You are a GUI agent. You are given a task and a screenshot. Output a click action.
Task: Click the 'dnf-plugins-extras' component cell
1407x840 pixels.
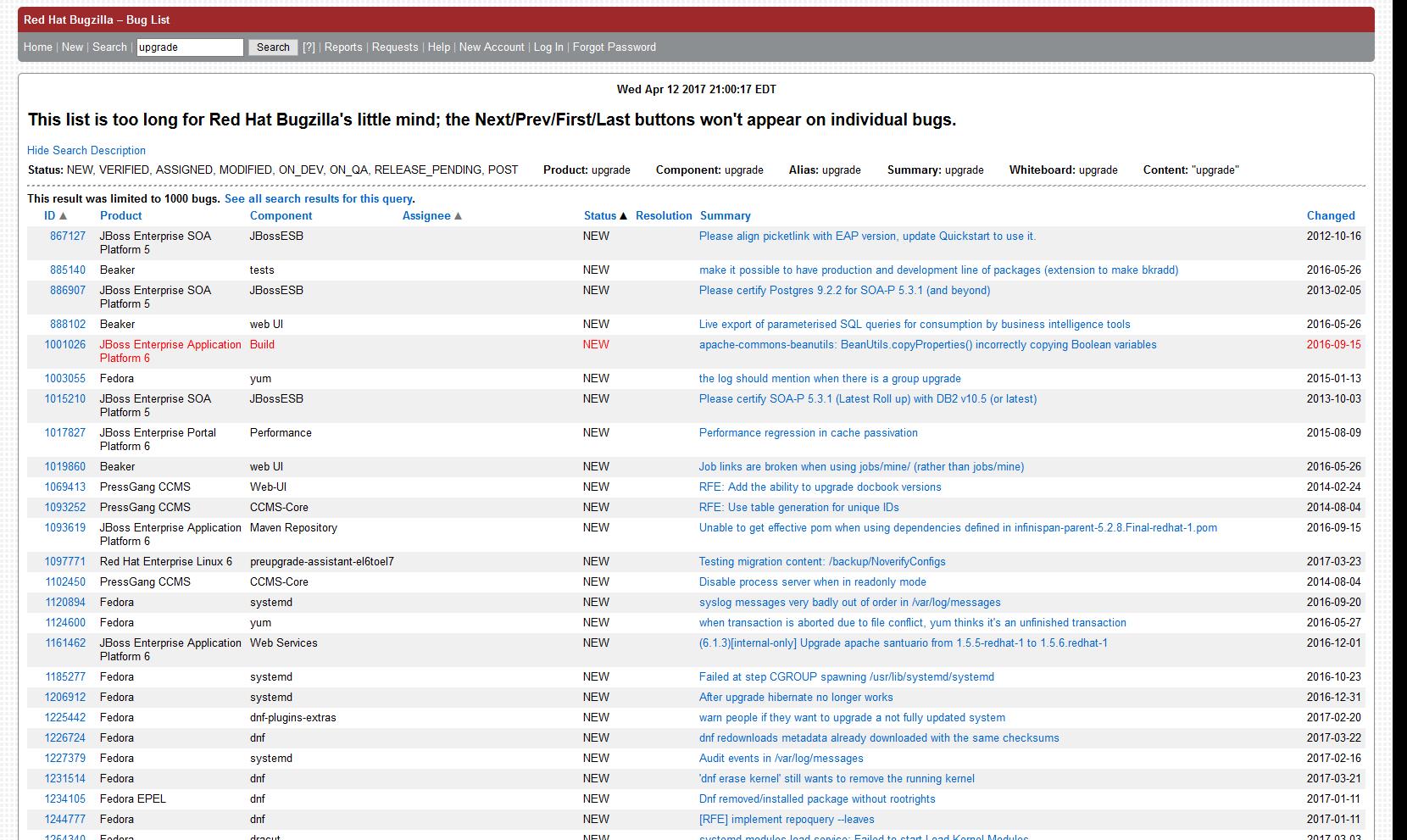pos(293,718)
